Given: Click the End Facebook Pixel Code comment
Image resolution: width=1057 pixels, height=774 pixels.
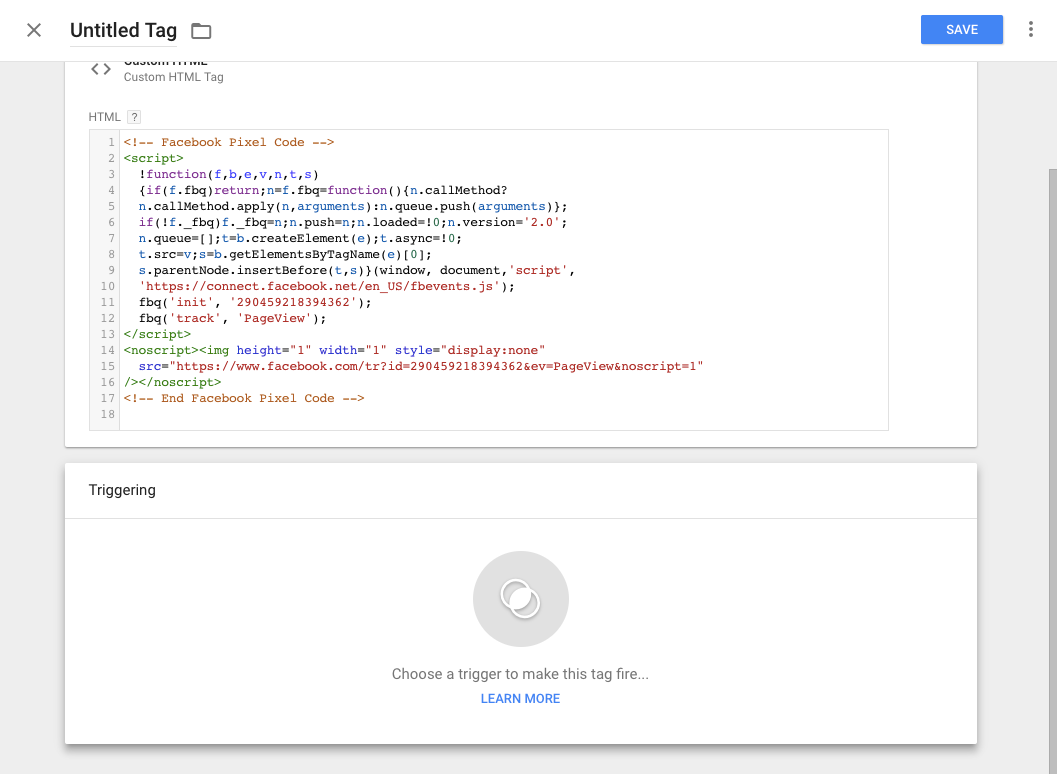Looking at the screenshot, I should (244, 398).
